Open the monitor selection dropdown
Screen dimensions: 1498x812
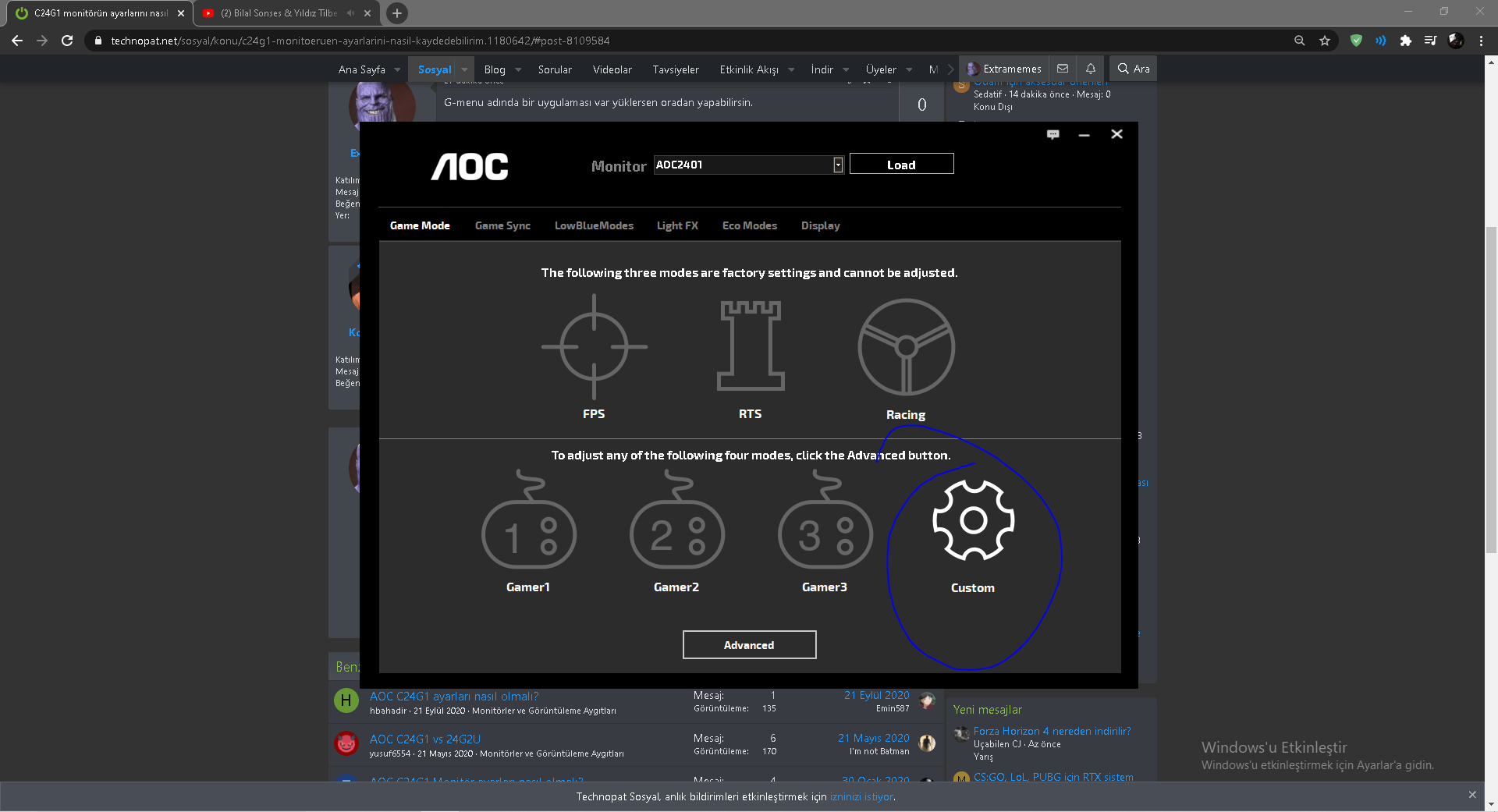(x=838, y=165)
